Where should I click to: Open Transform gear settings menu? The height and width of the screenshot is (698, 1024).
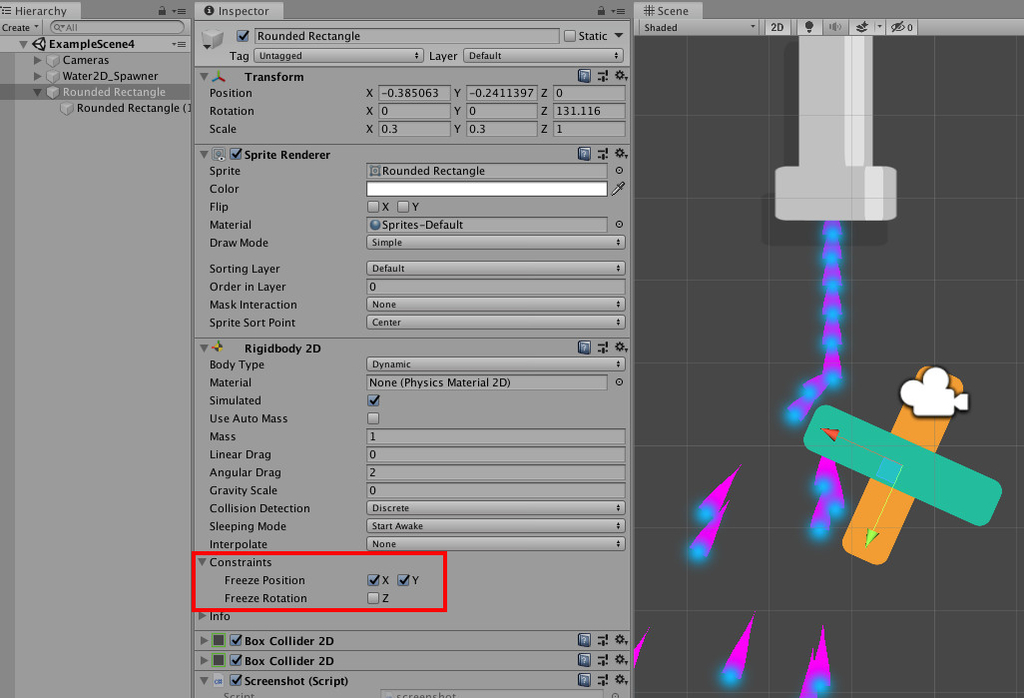click(620, 76)
